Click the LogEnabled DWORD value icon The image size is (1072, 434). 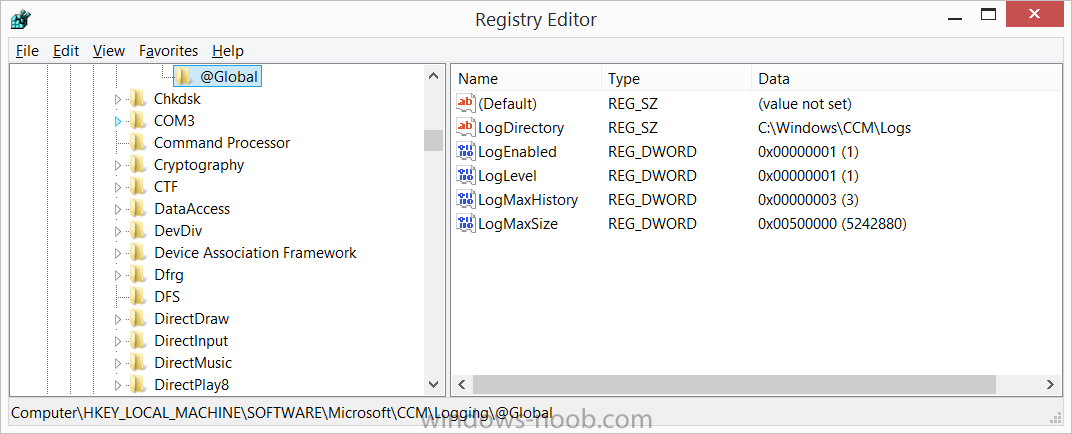(466, 151)
